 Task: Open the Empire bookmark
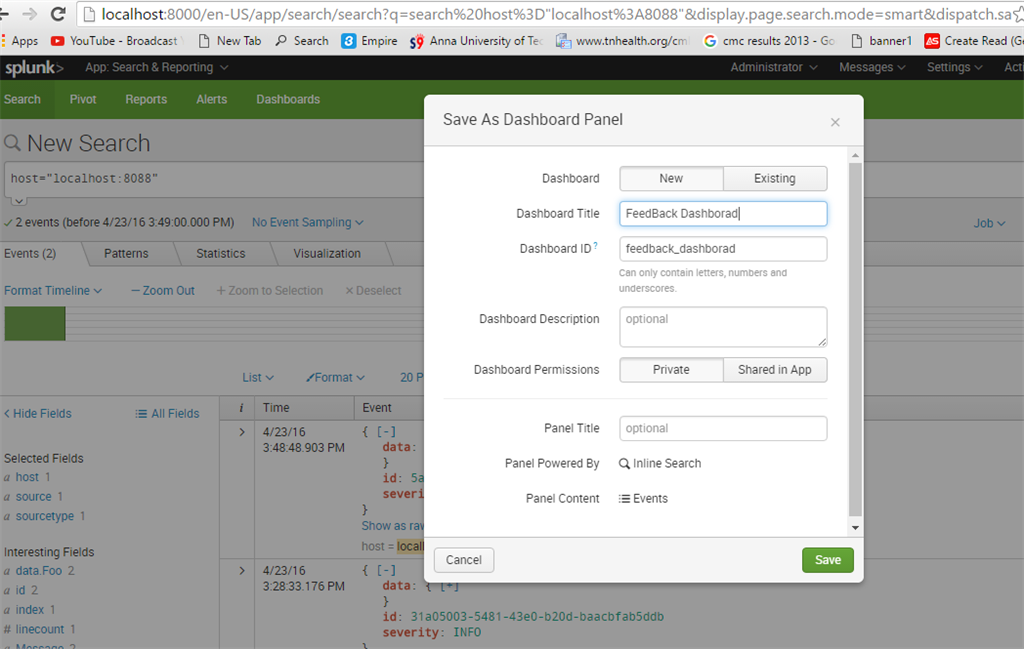370,40
